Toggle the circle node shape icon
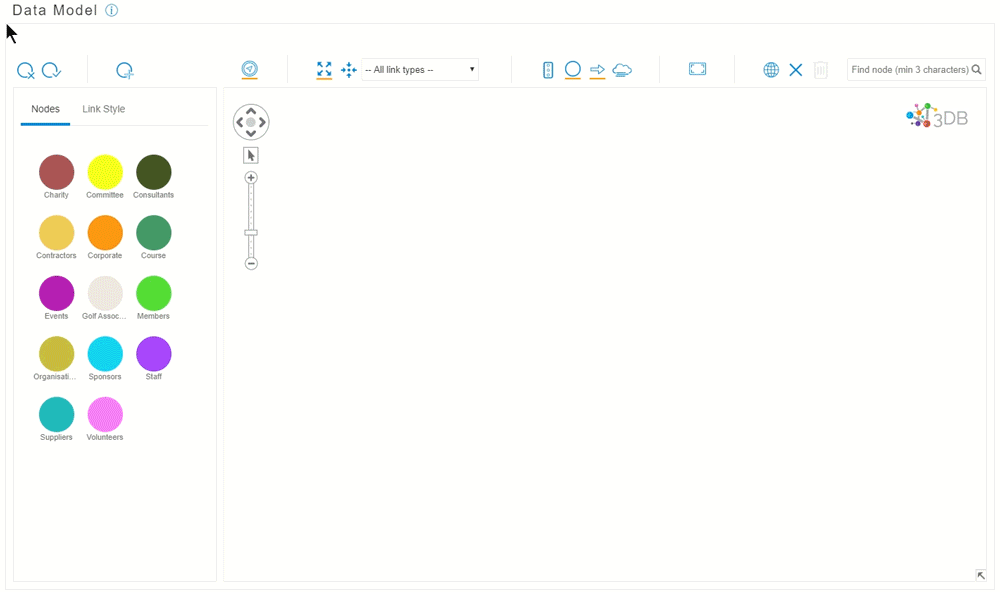This screenshot has width=1000, height=593. [x=572, y=70]
